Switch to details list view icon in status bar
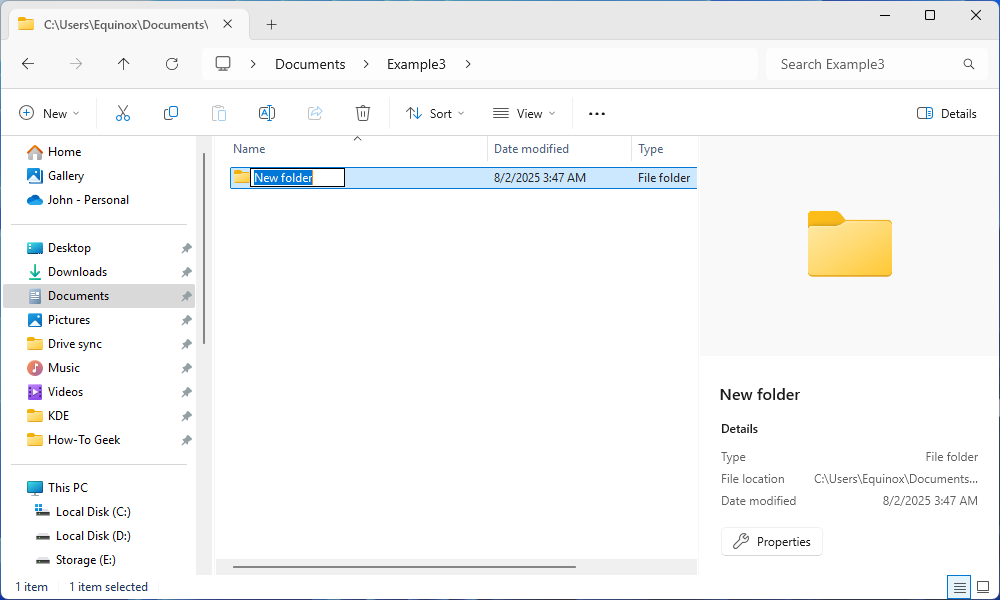Screen dimensions: 1000x600 tap(959, 587)
